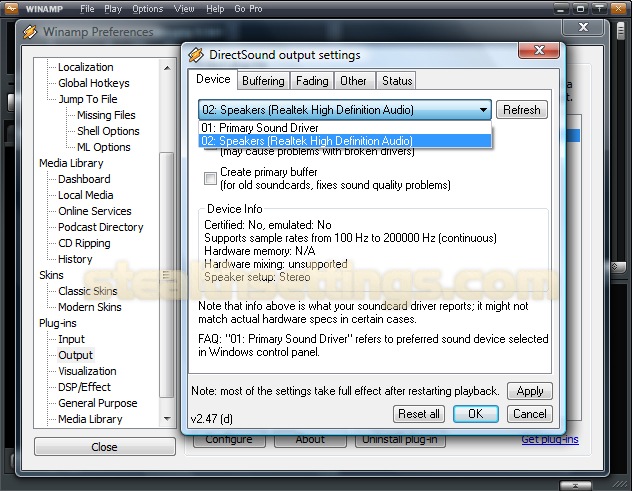The width and height of the screenshot is (633, 491).
Task: Select Online Services in the tree
Action: [x=95, y=211]
